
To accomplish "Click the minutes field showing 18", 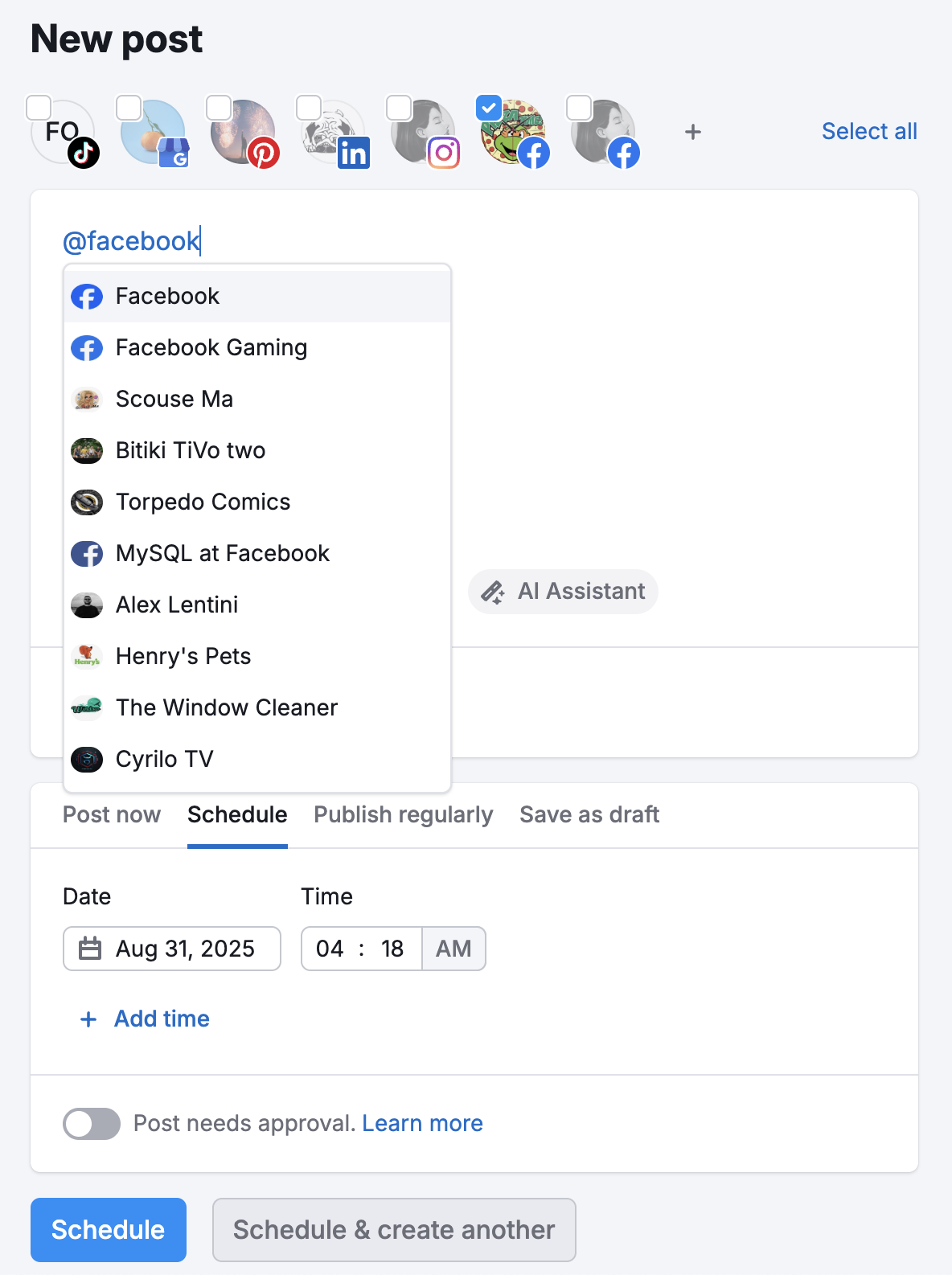I will click(x=391, y=949).
